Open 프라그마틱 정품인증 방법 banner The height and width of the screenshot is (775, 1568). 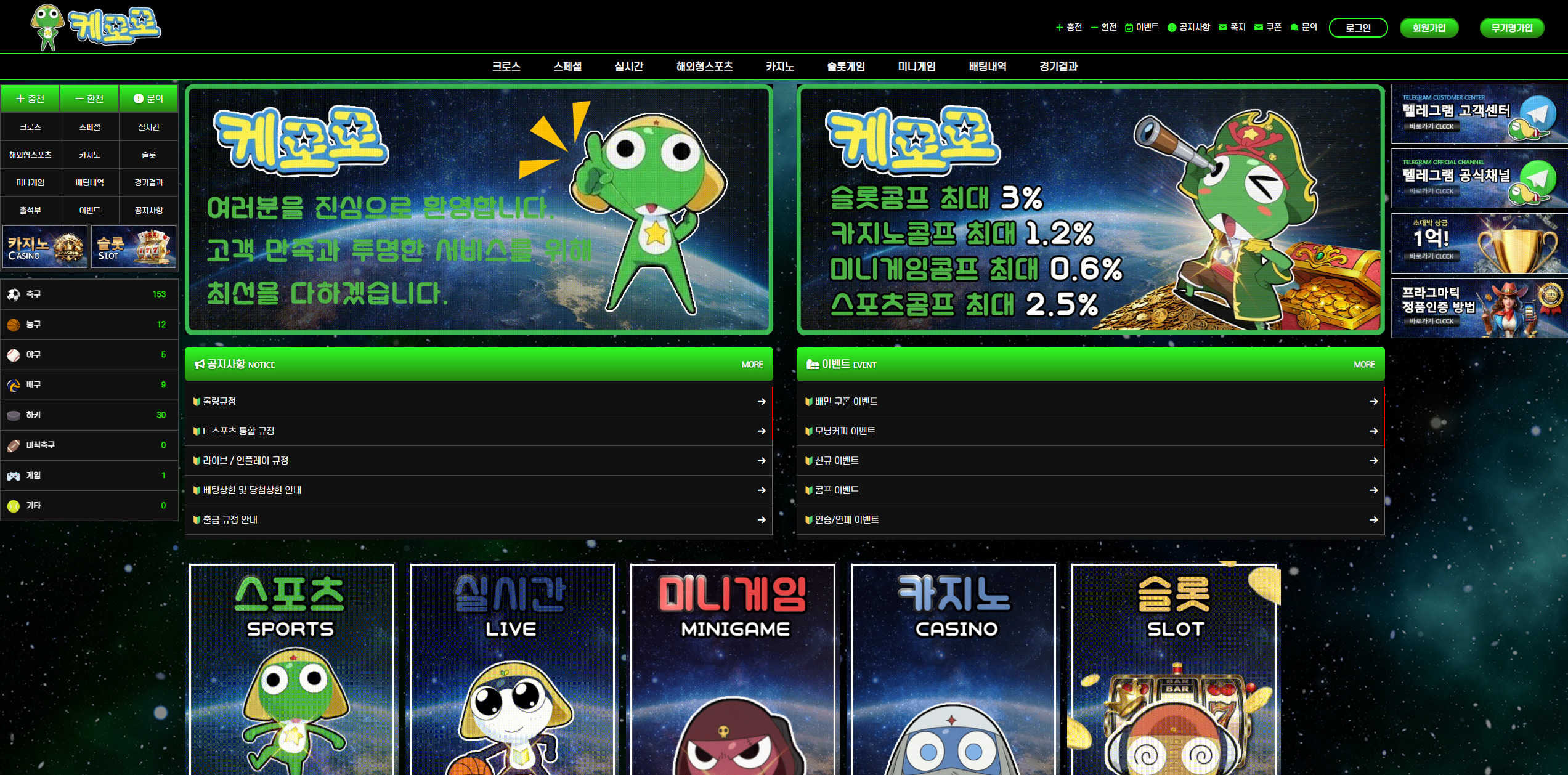click(1479, 309)
